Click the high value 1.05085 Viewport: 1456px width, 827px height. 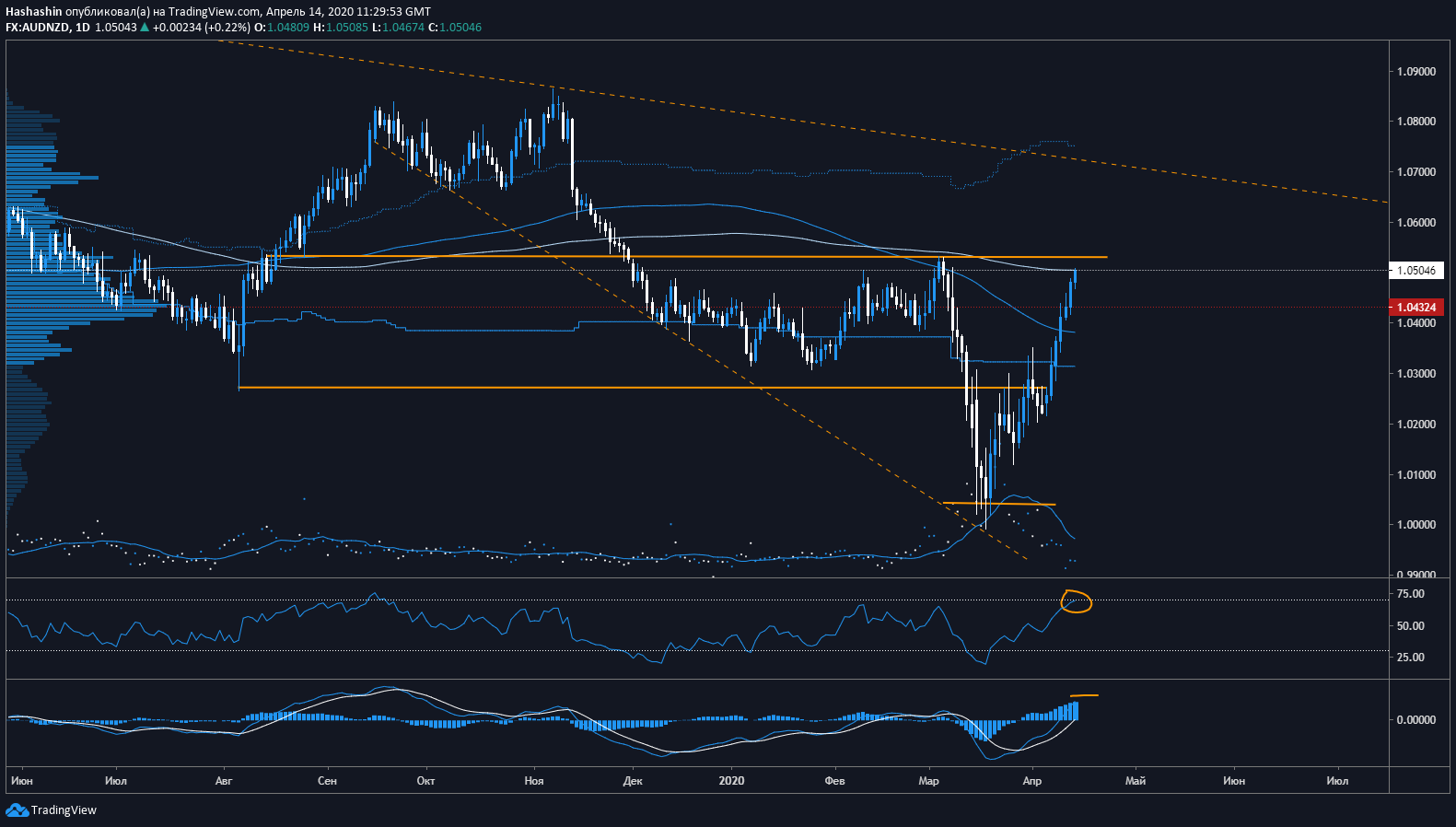point(346,28)
